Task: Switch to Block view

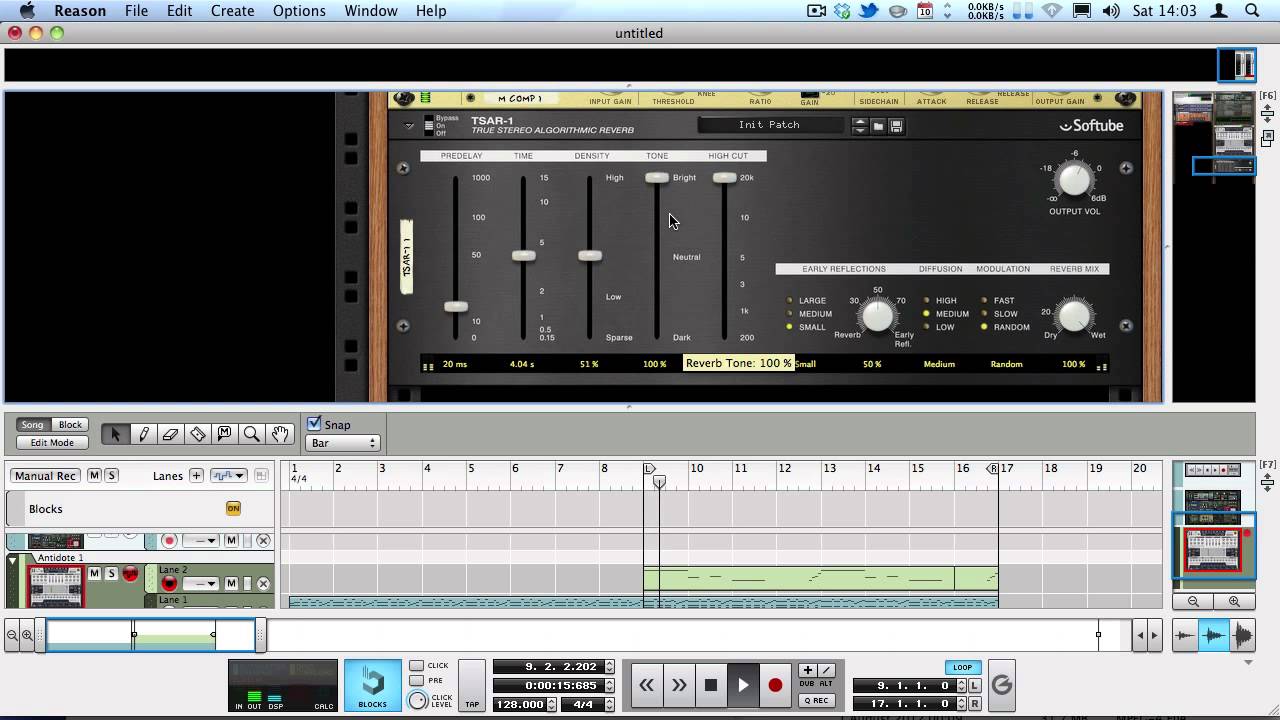Action: [70, 425]
